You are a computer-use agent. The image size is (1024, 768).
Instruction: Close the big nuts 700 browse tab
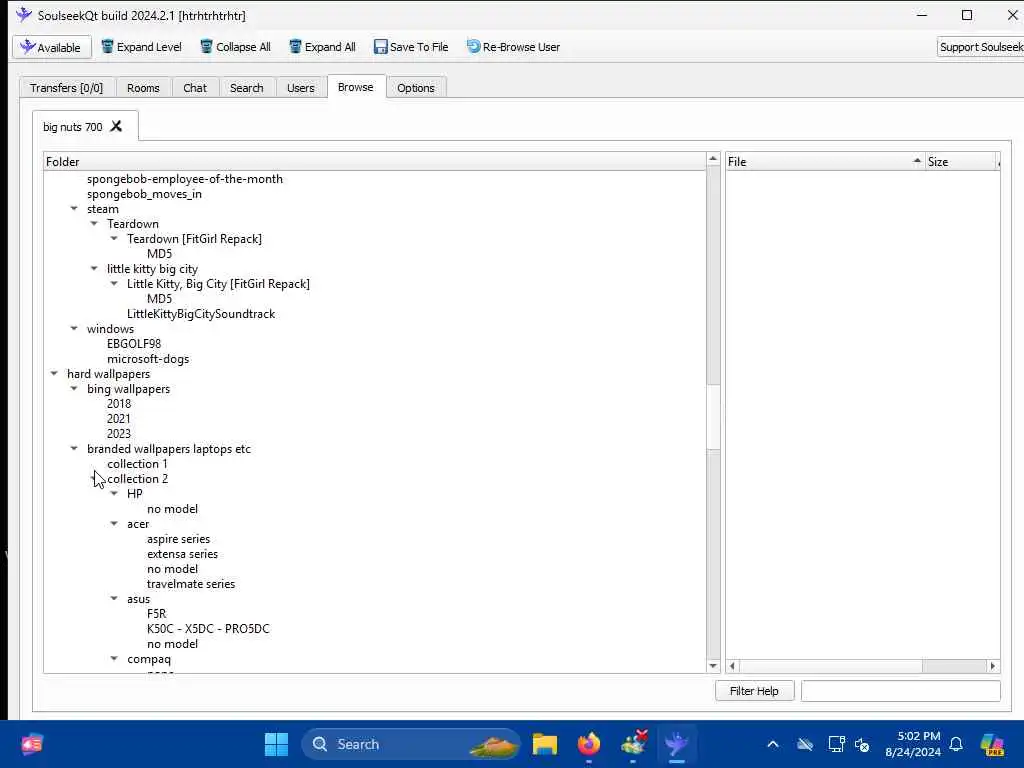[x=116, y=126]
